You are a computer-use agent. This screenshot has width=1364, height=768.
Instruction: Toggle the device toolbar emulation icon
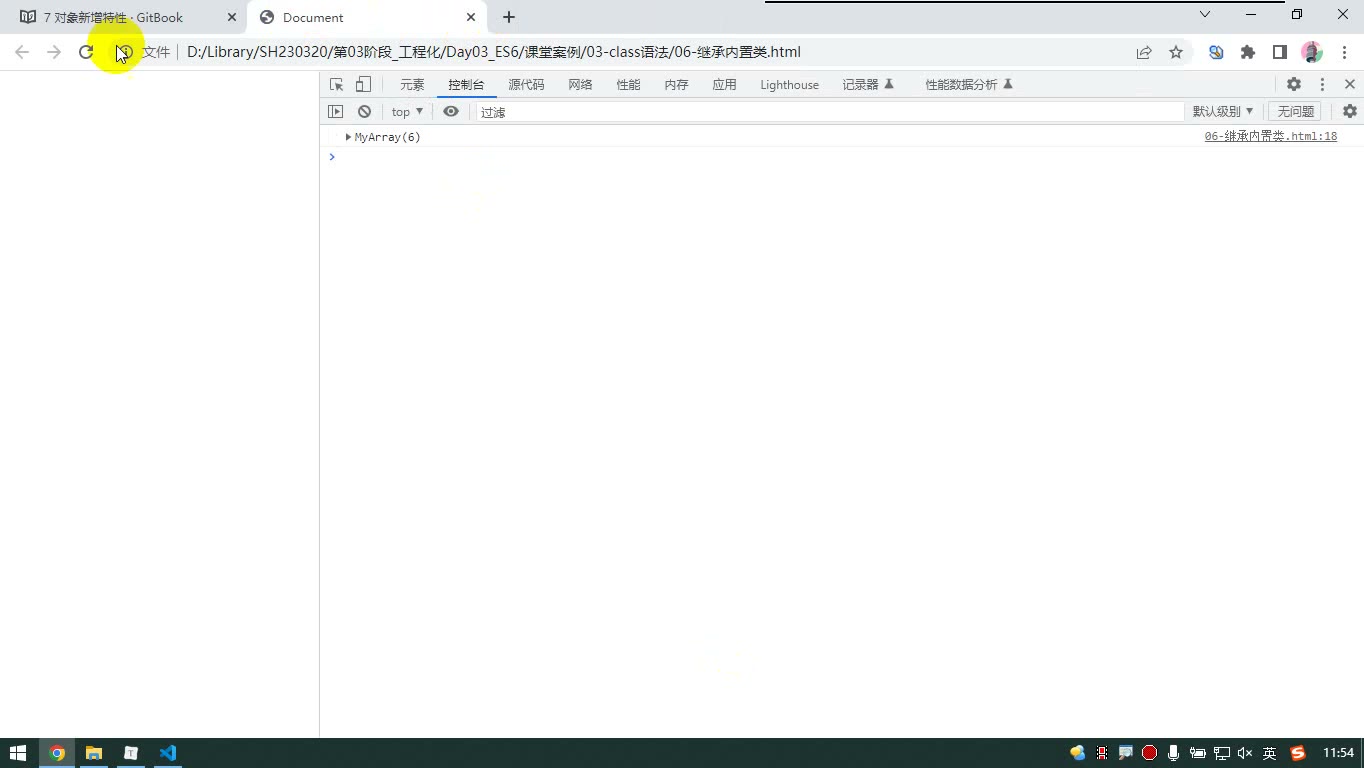pos(363,85)
